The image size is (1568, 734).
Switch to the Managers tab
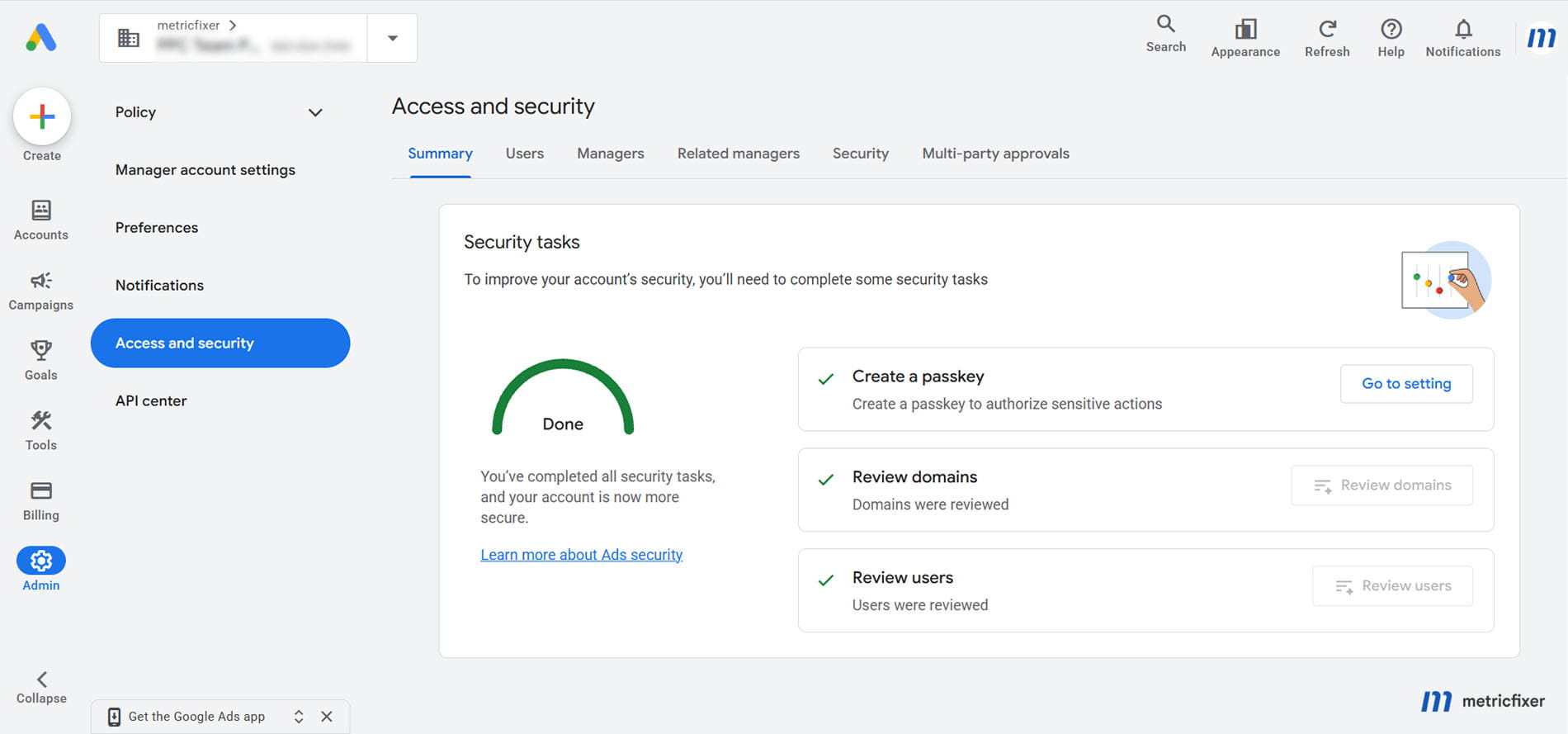[x=611, y=154]
